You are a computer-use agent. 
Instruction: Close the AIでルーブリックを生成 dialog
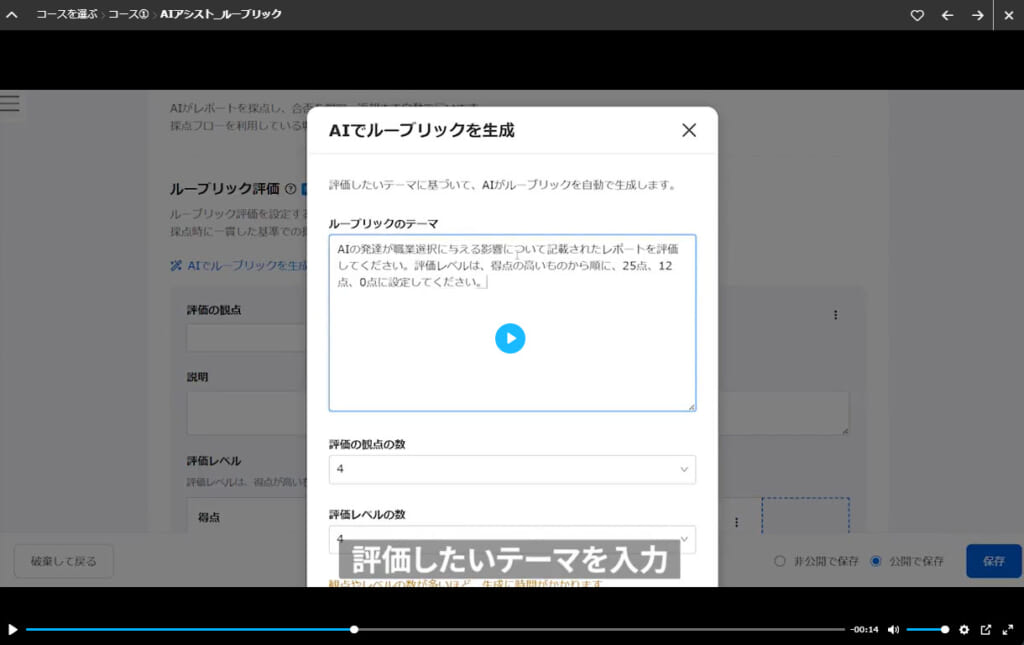pos(688,130)
